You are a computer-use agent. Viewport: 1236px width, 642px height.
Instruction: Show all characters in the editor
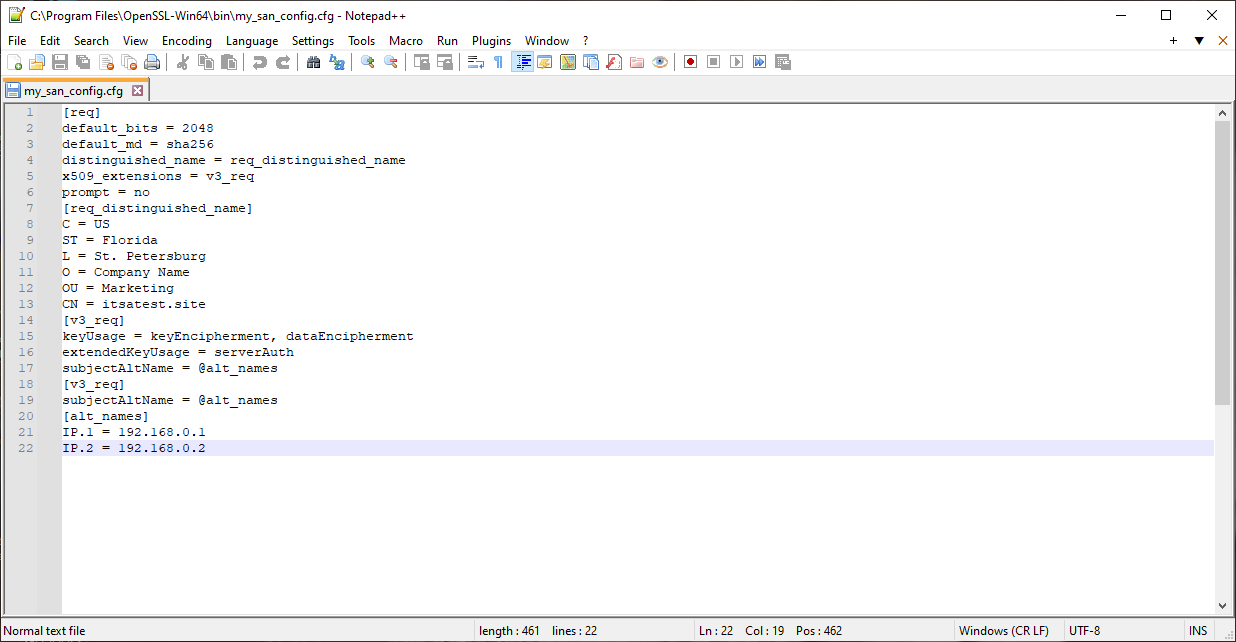[x=497, y=61]
